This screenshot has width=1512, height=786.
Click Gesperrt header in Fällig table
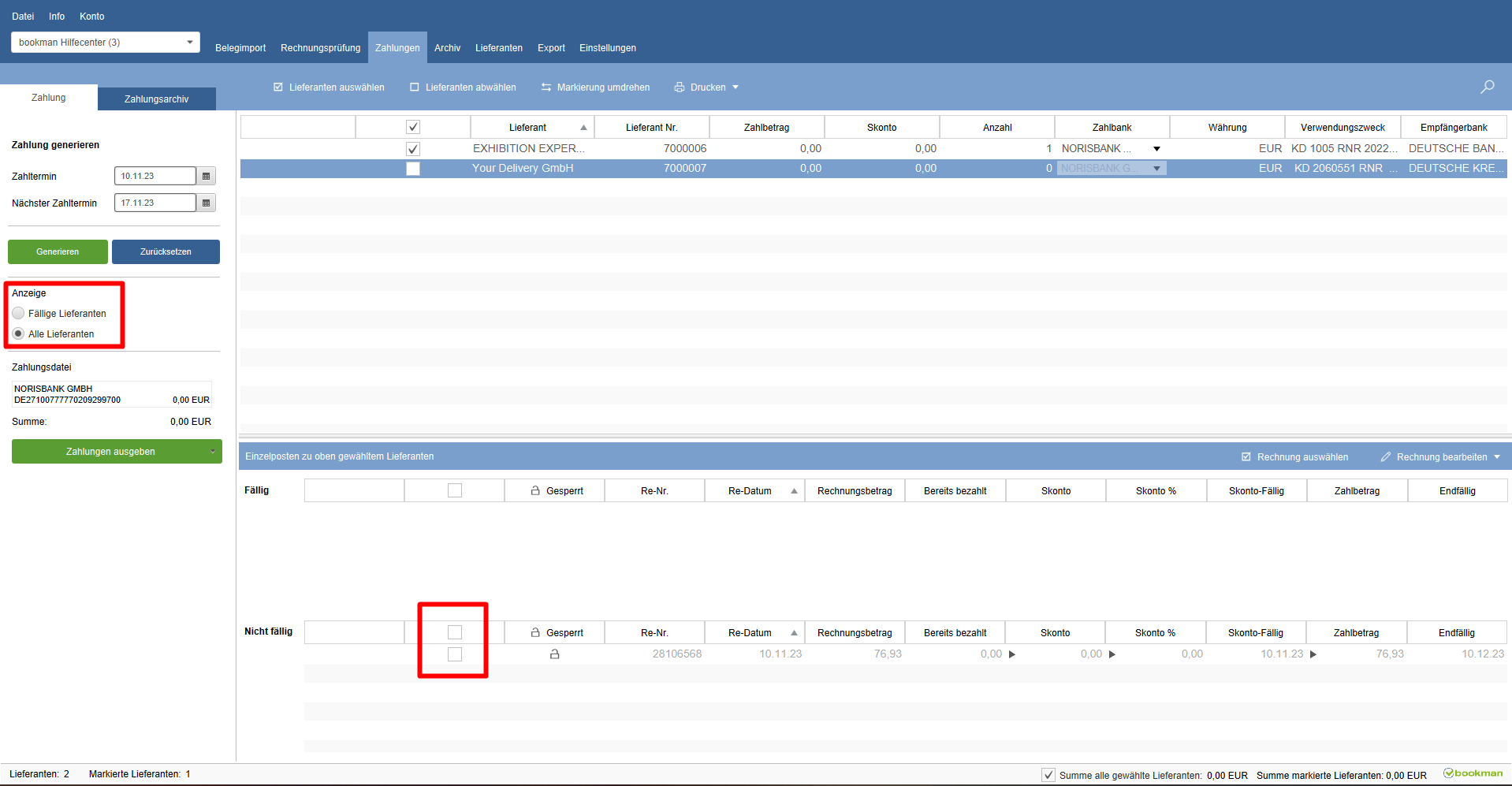point(557,490)
